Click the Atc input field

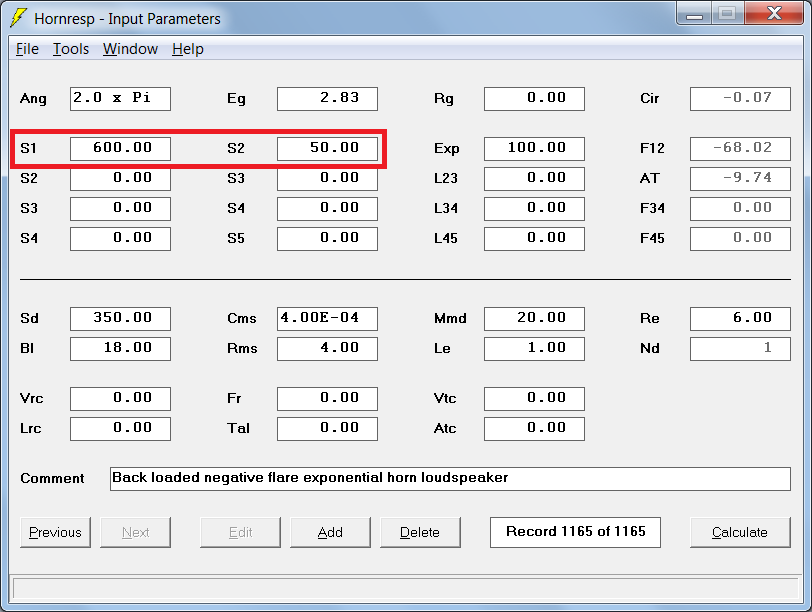534,429
